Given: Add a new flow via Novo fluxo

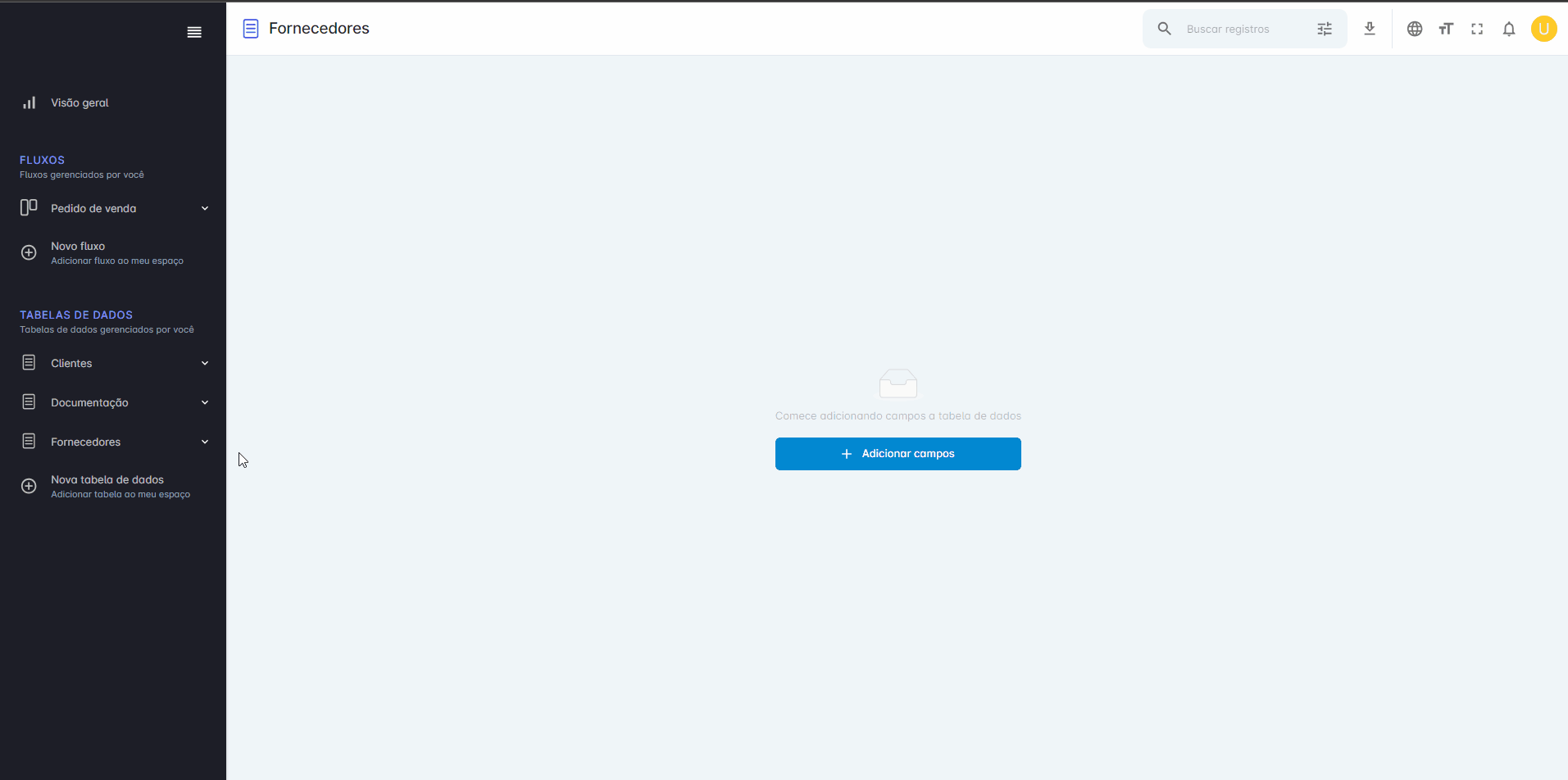Looking at the screenshot, I should click(78, 246).
